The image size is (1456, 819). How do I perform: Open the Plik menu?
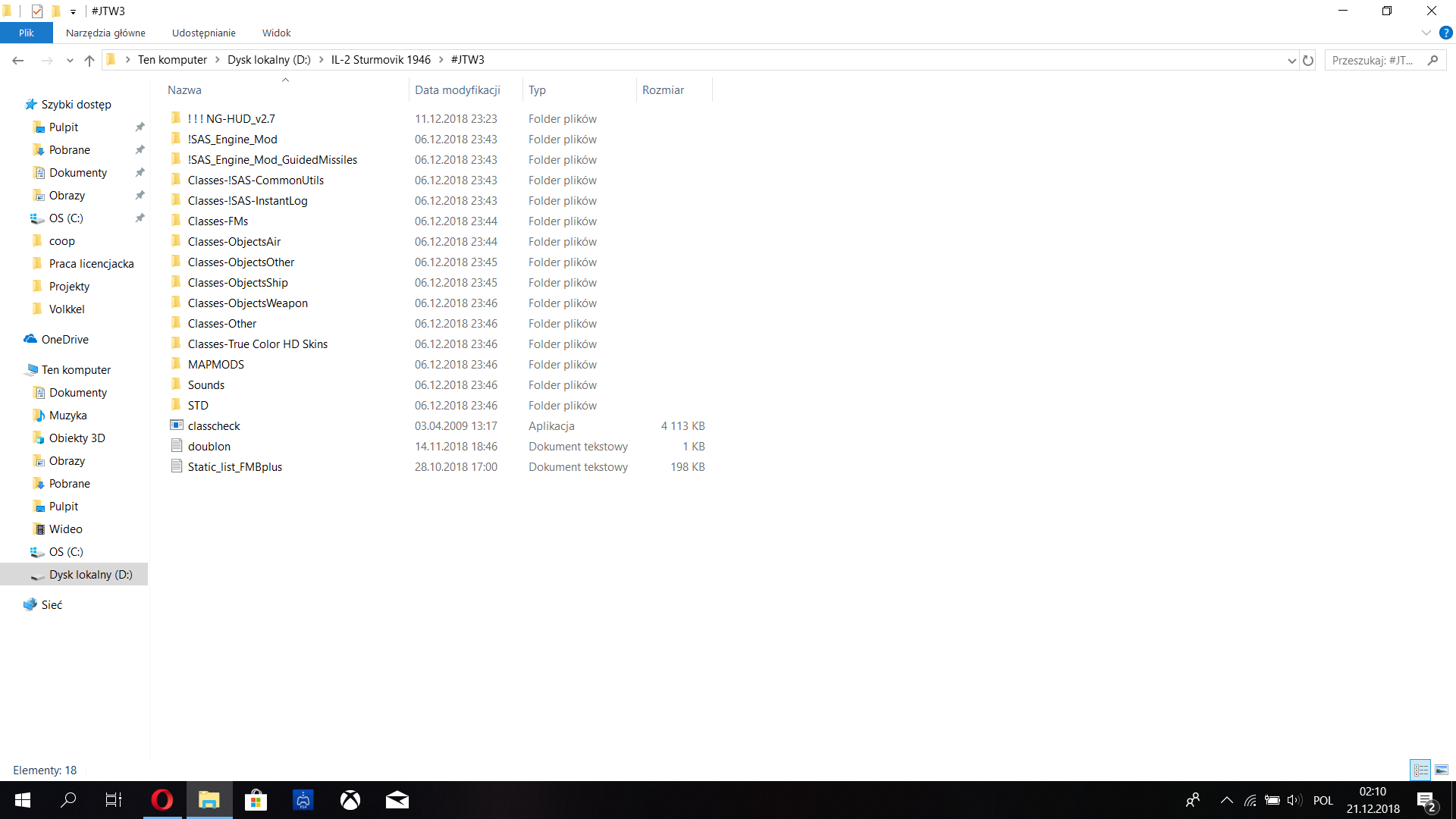(27, 33)
